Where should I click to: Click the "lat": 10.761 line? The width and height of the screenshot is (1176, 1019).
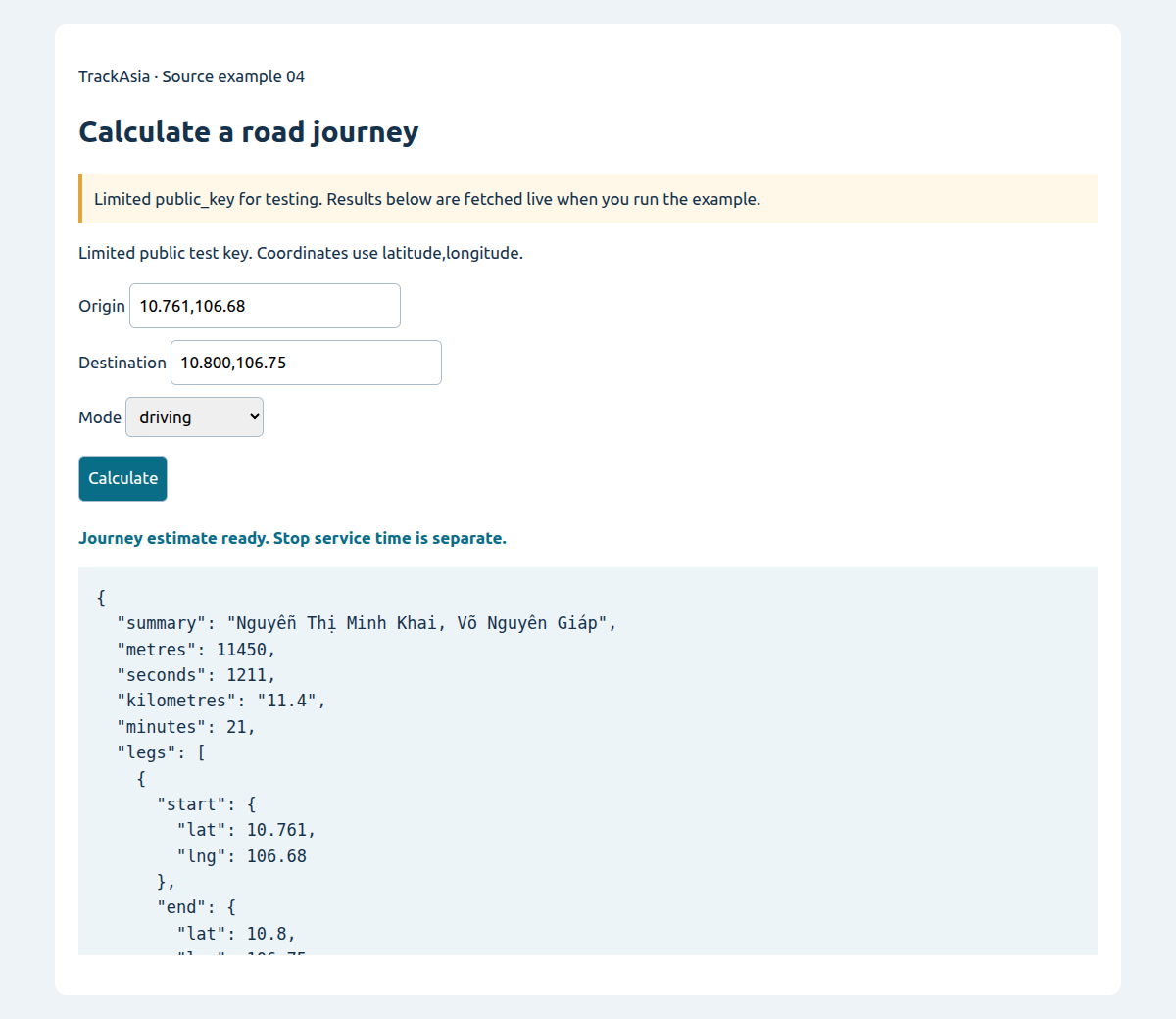[246, 830]
